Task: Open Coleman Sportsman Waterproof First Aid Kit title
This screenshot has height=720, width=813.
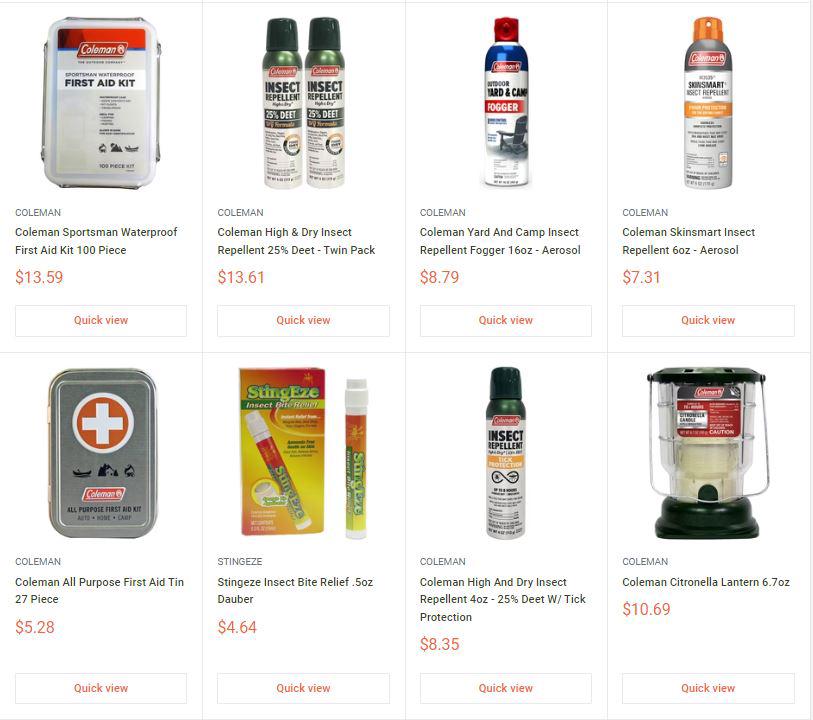Action: [x=96, y=241]
